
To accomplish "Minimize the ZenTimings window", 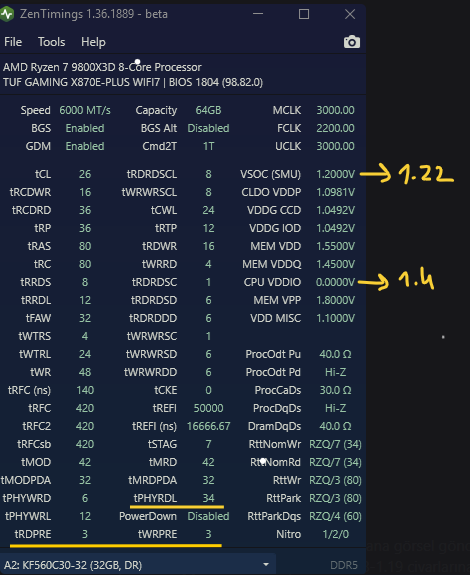I will (258, 14).
